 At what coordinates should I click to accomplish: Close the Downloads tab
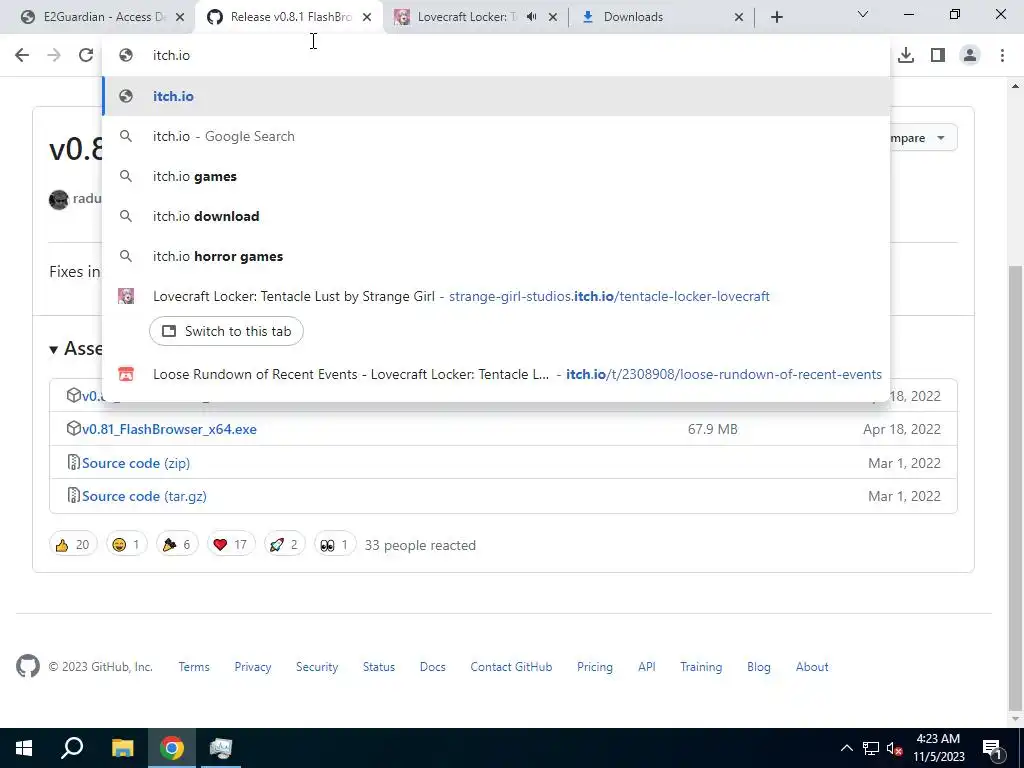pos(739,17)
